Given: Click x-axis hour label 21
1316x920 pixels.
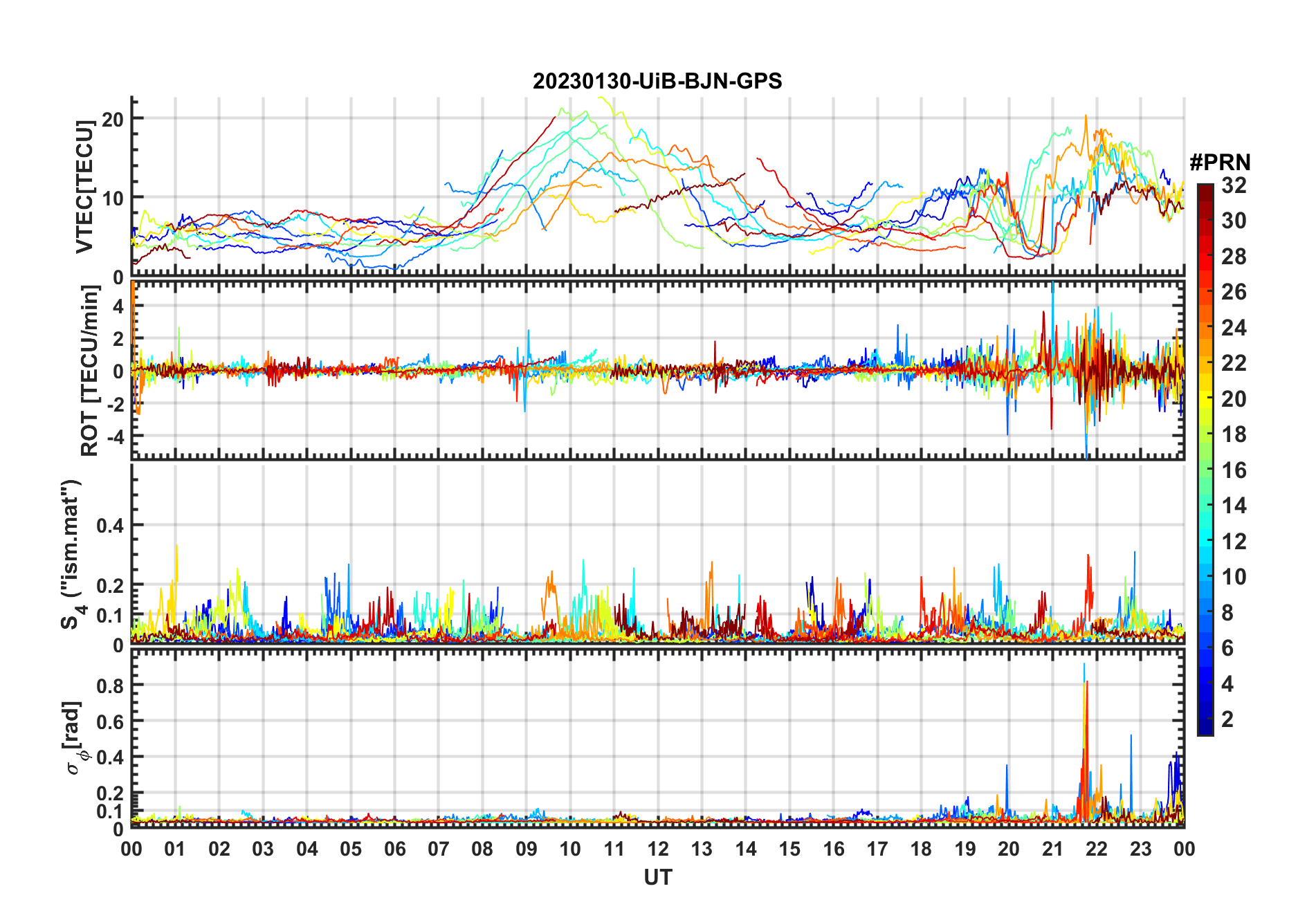Looking at the screenshot, I should pyautogui.click(x=1052, y=849).
